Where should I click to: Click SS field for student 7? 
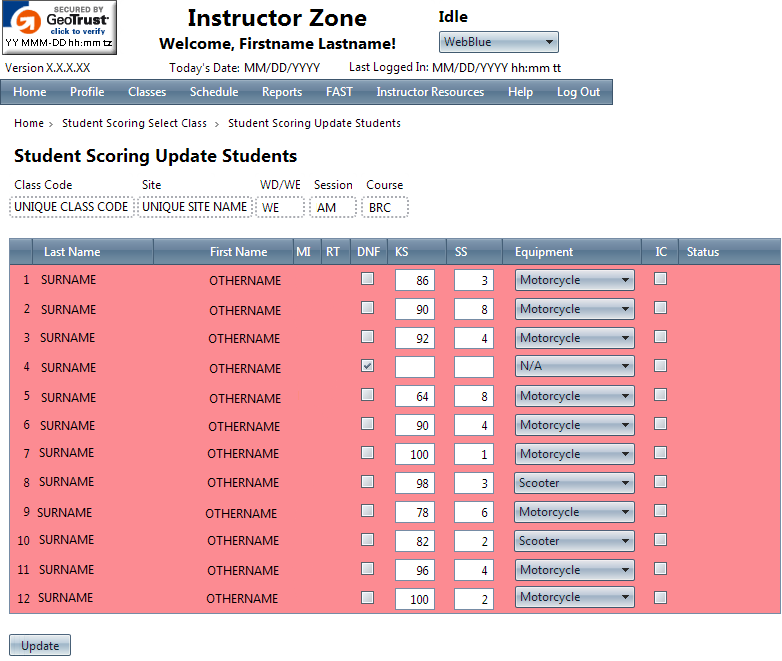point(474,454)
